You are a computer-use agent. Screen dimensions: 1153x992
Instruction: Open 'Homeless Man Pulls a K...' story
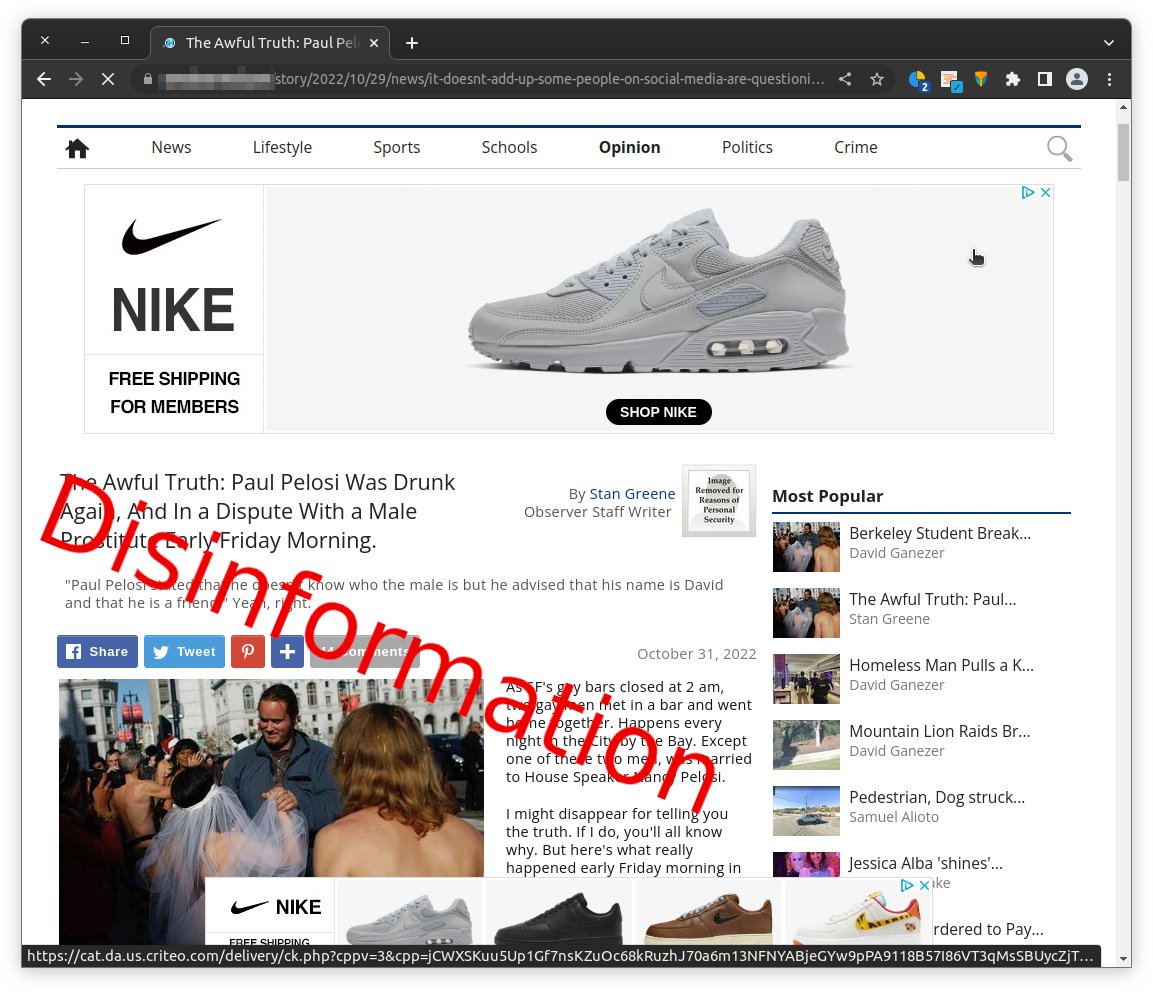[x=940, y=666]
